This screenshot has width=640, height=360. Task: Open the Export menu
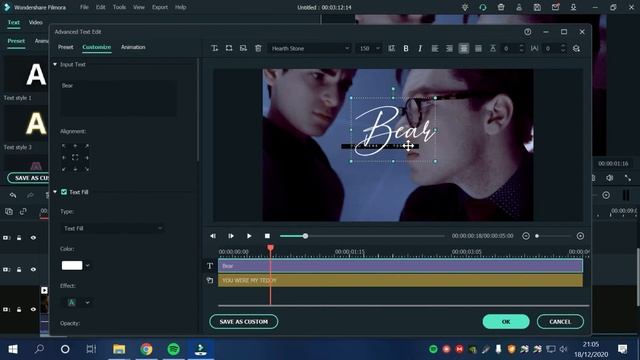pyautogui.click(x=160, y=7)
